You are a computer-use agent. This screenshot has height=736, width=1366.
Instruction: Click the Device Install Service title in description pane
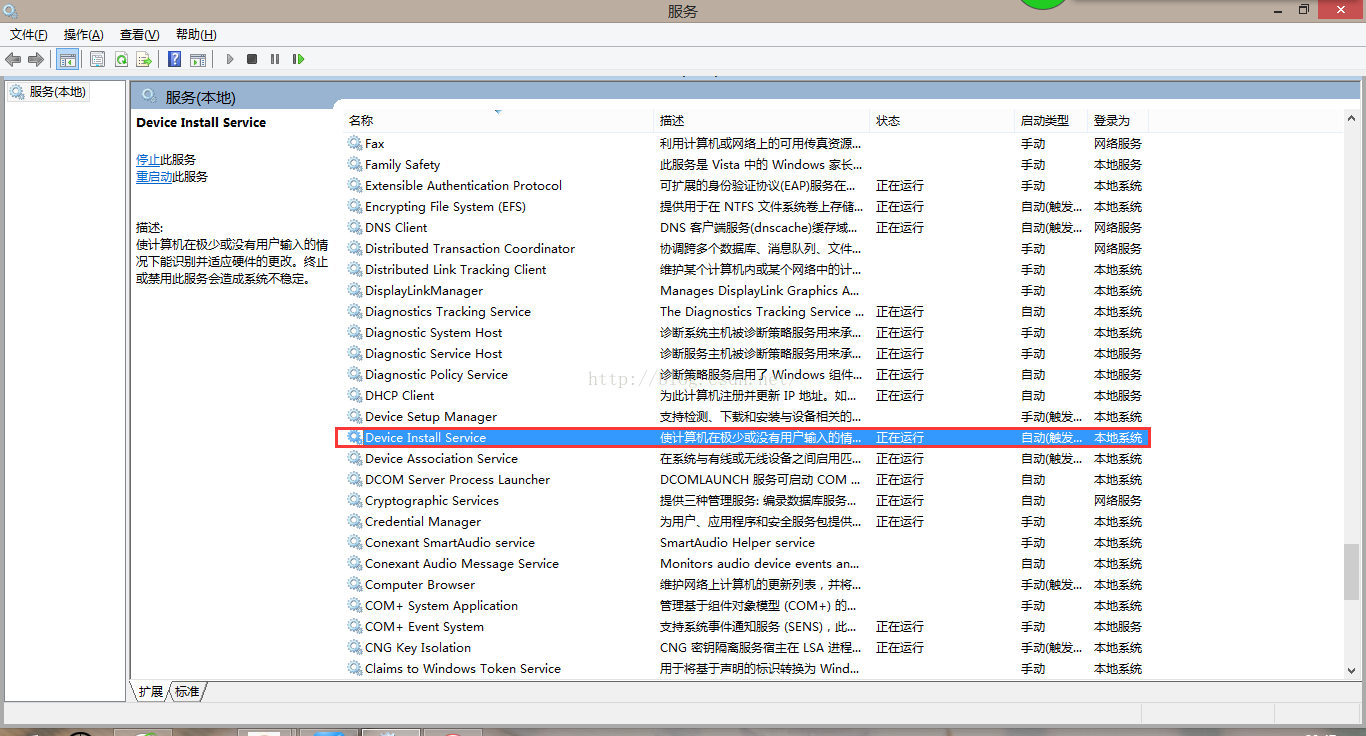201,122
